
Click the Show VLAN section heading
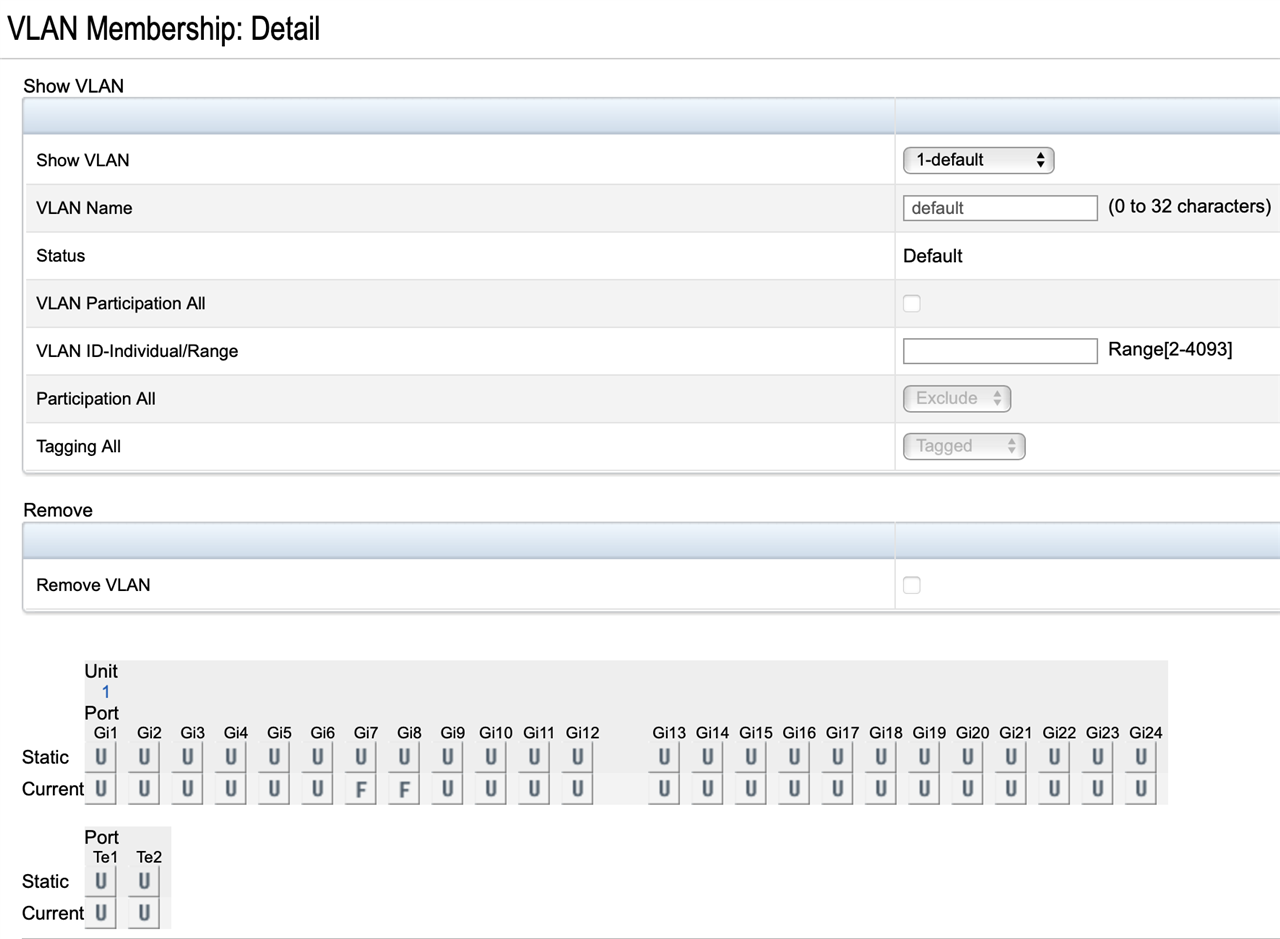pyautogui.click(x=74, y=86)
